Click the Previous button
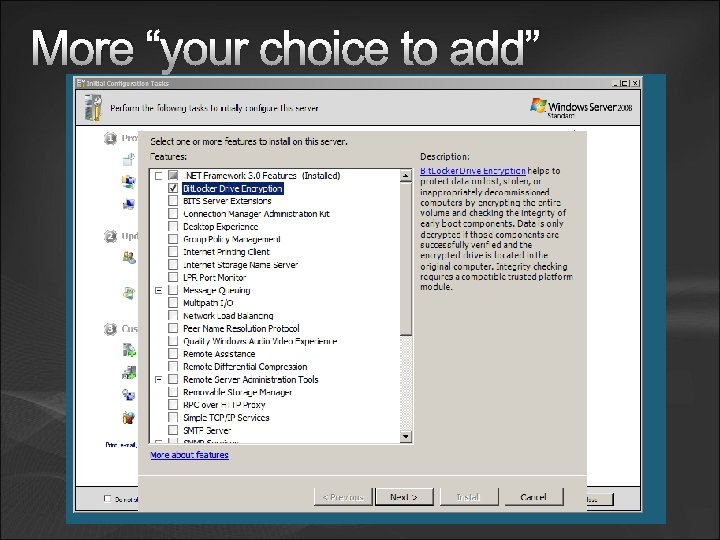The height and width of the screenshot is (540, 720). point(343,497)
